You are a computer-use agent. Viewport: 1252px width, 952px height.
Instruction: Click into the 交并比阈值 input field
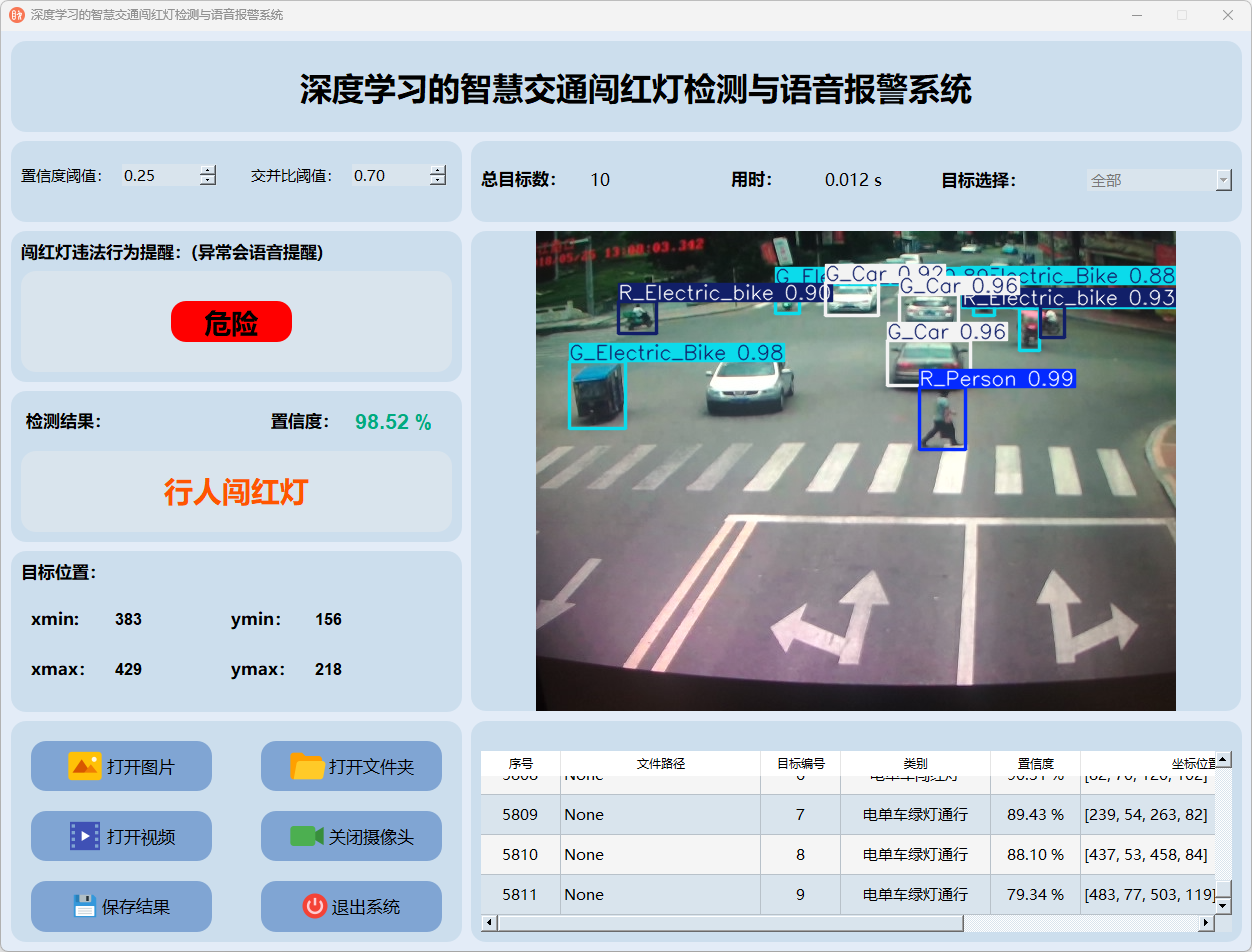point(390,176)
